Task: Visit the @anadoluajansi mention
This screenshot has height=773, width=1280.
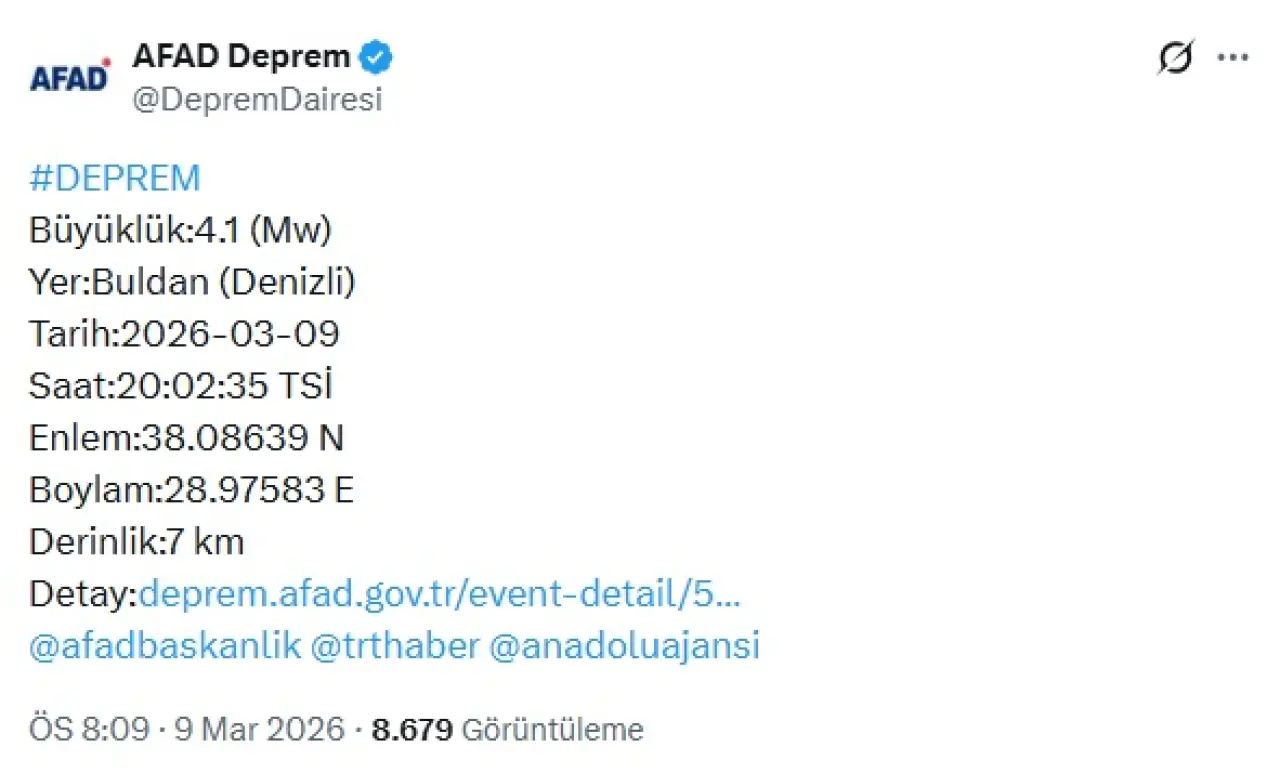Action: 625,646
